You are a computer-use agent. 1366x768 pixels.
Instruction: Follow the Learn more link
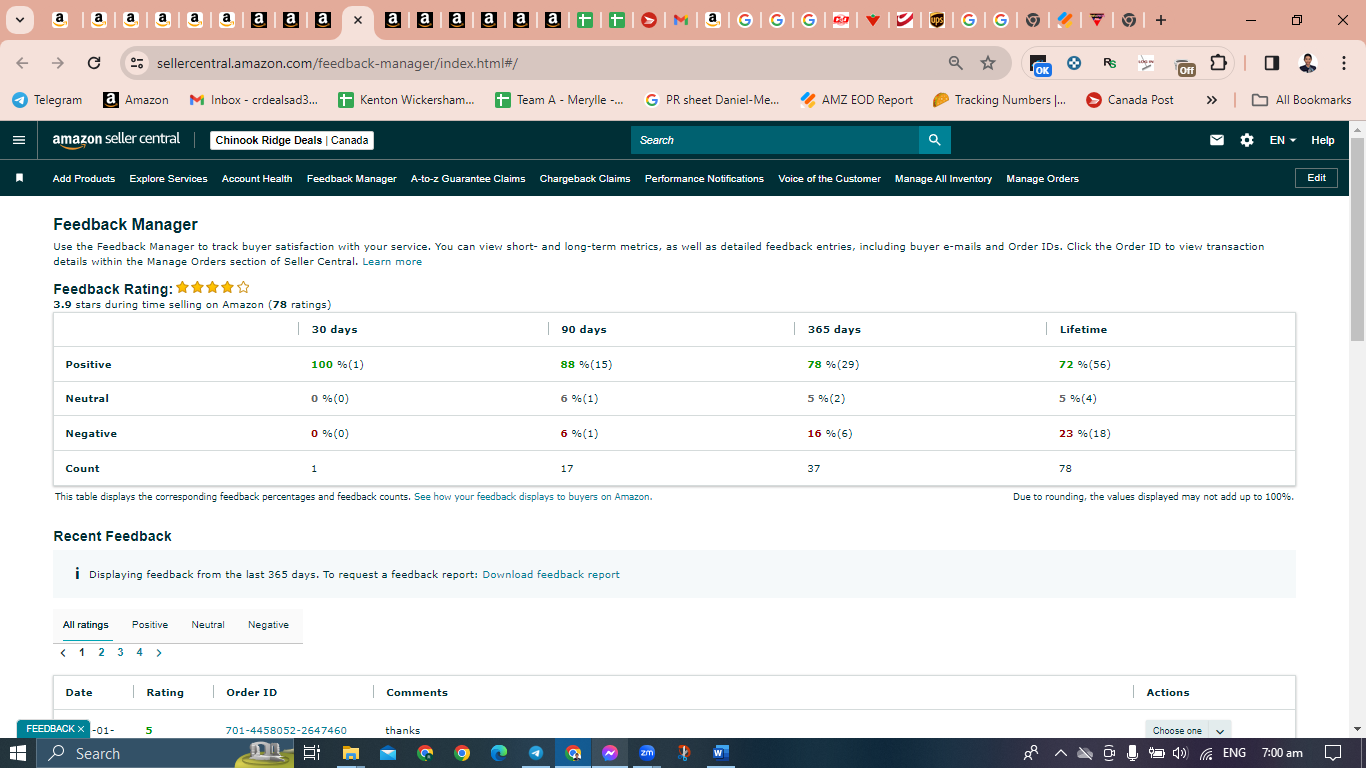(x=392, y=262)
